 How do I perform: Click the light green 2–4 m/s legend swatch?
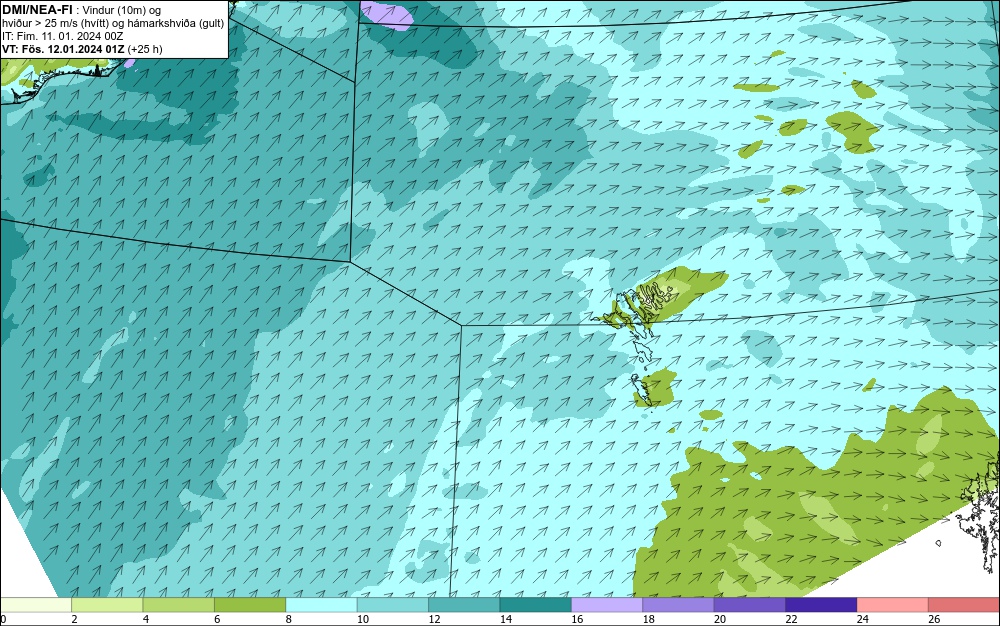[x=107, y=605]
